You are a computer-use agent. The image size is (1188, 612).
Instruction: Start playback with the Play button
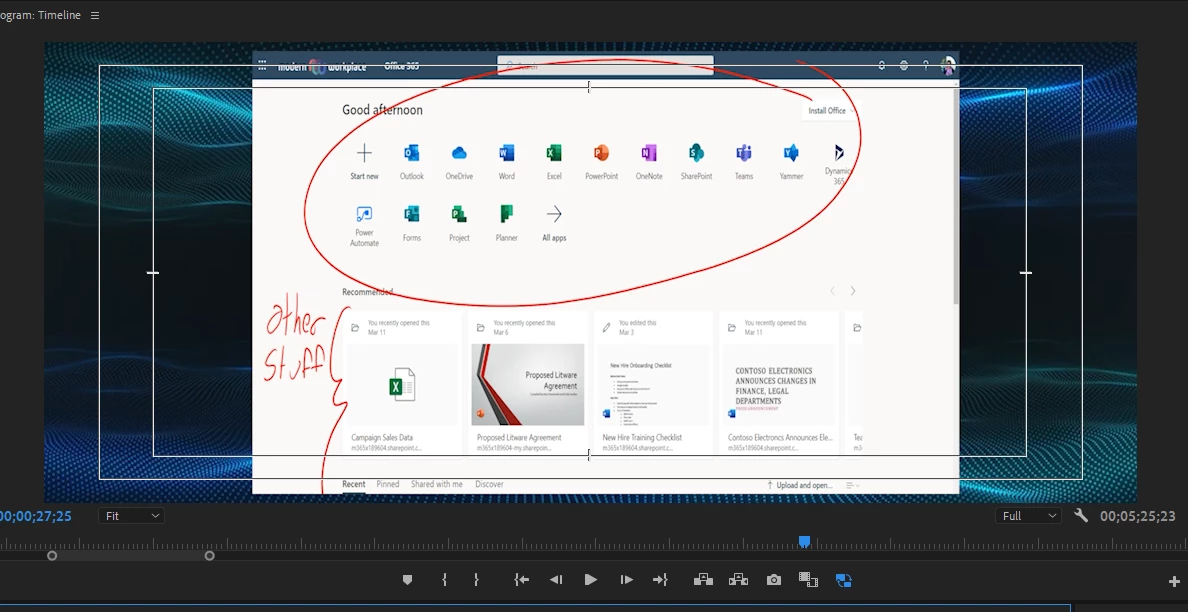(x=591, y=580)
